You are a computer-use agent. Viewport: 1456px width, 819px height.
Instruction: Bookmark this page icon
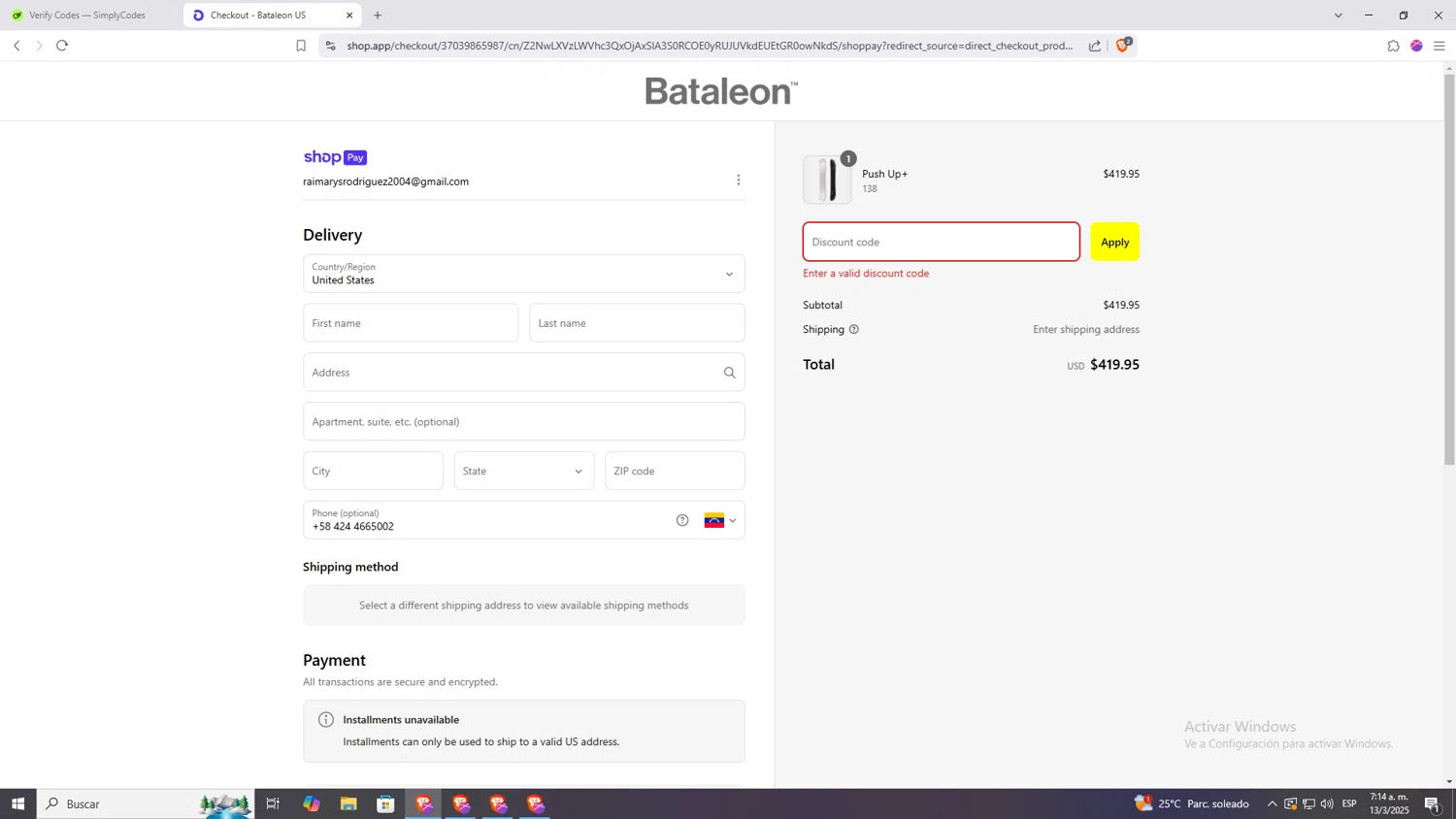301,46
